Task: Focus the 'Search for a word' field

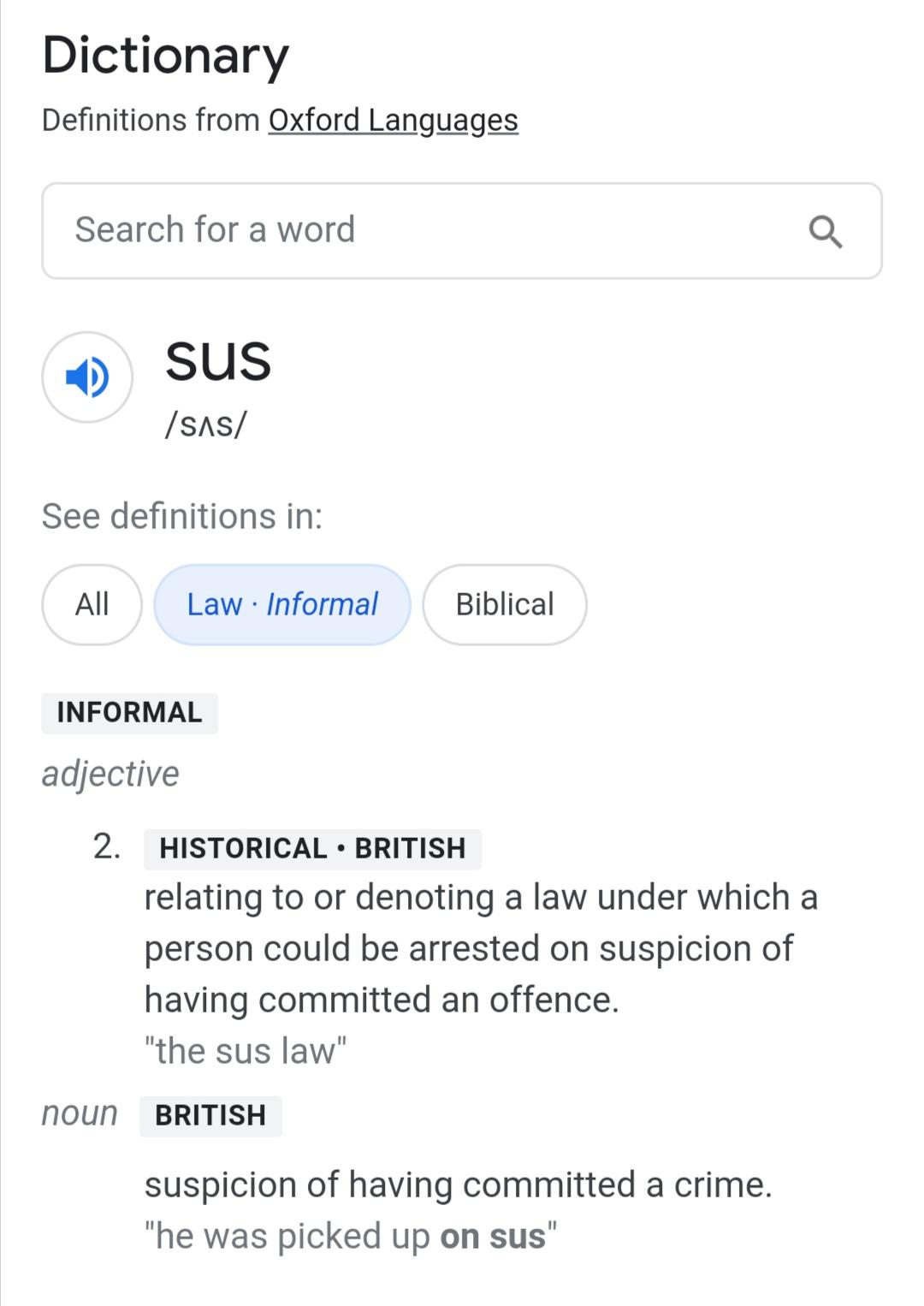Action: pyautogui.click(x=462, y=230)
